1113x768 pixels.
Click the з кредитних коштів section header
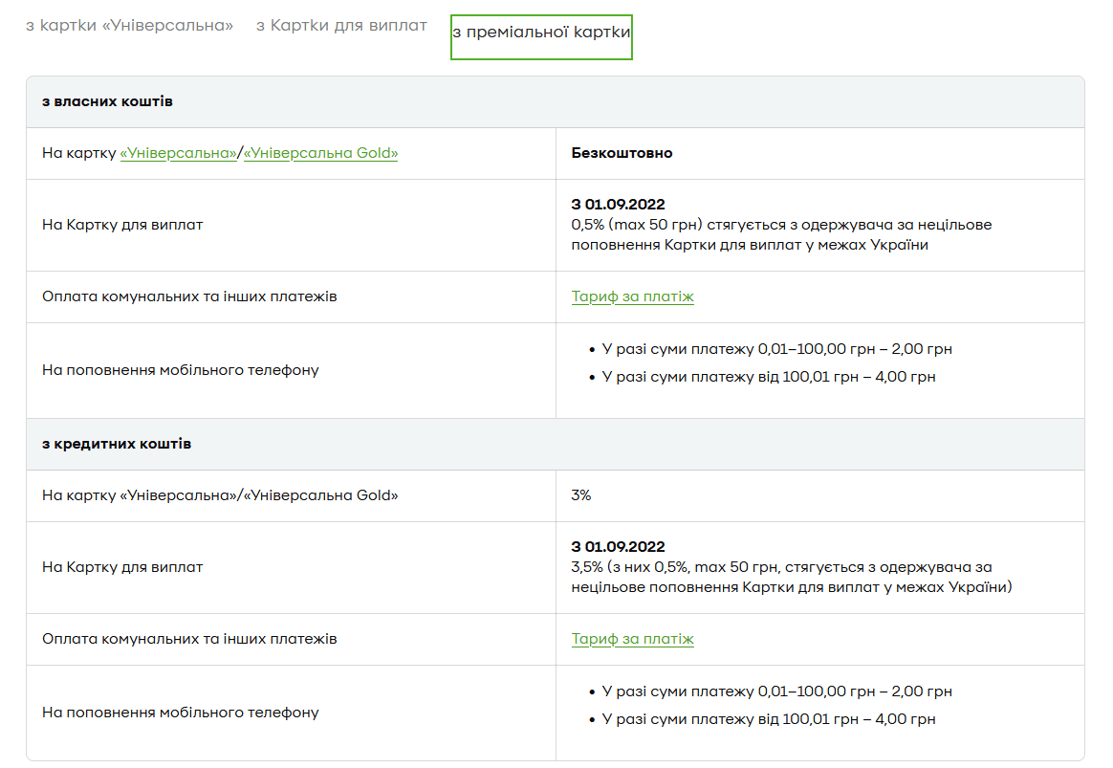pyautogui.click(x=116, y=444)
